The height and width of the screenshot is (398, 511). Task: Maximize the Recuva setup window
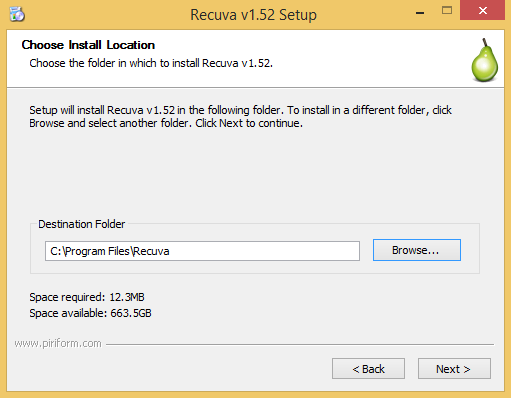(447, 11)
